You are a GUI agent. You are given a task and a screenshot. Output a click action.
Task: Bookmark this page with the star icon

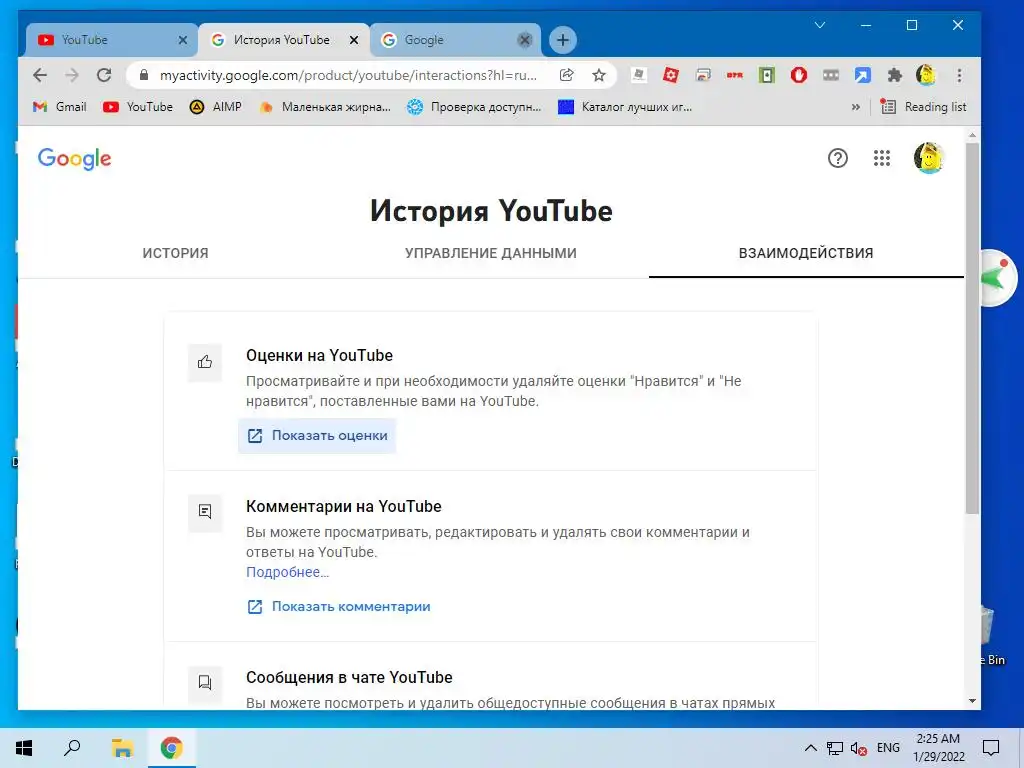click(599, 75)
